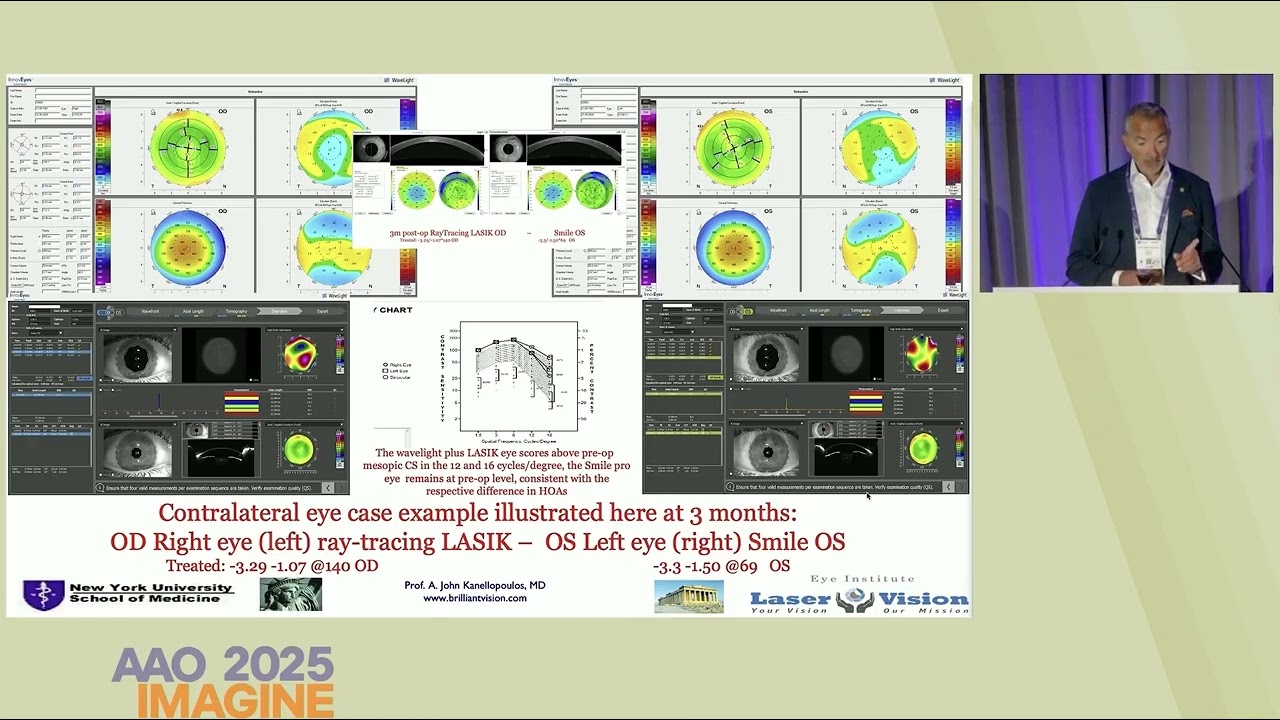Click horizontal scrollbar under left panel axial graph
1280x720 pixels.
pyautogui.click(x=153, y=416)
